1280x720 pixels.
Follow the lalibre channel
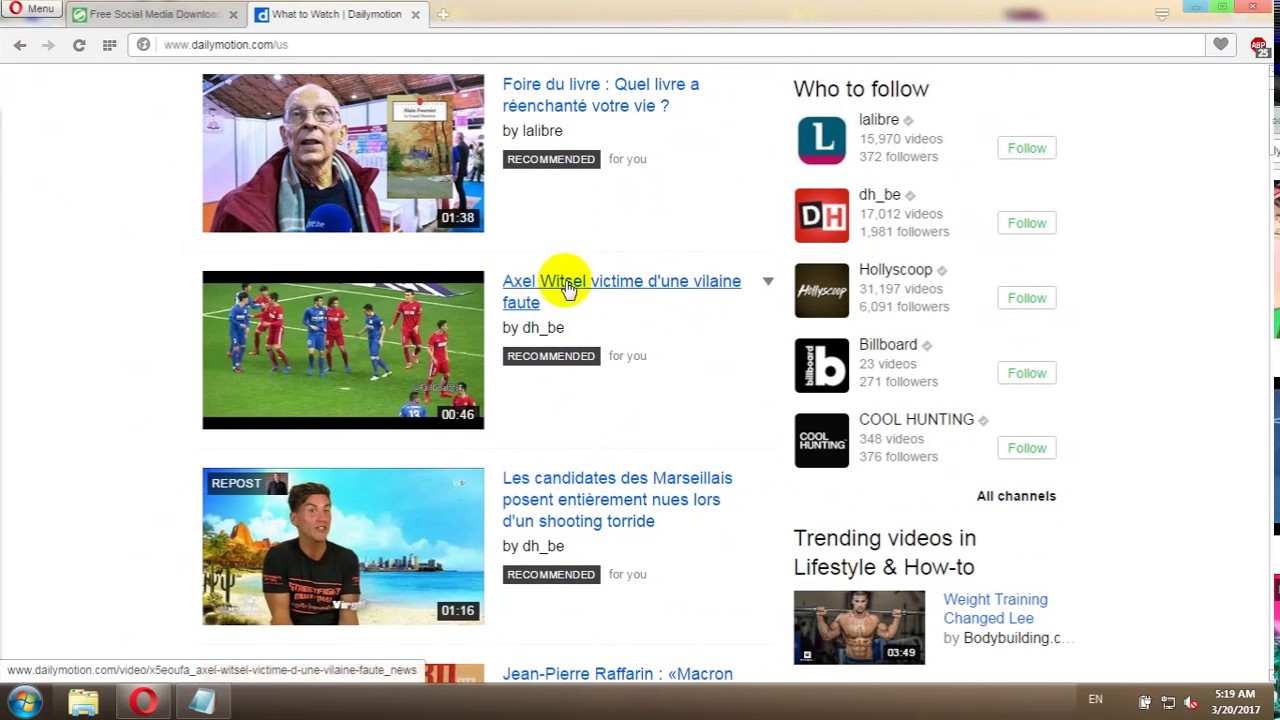1027,148
